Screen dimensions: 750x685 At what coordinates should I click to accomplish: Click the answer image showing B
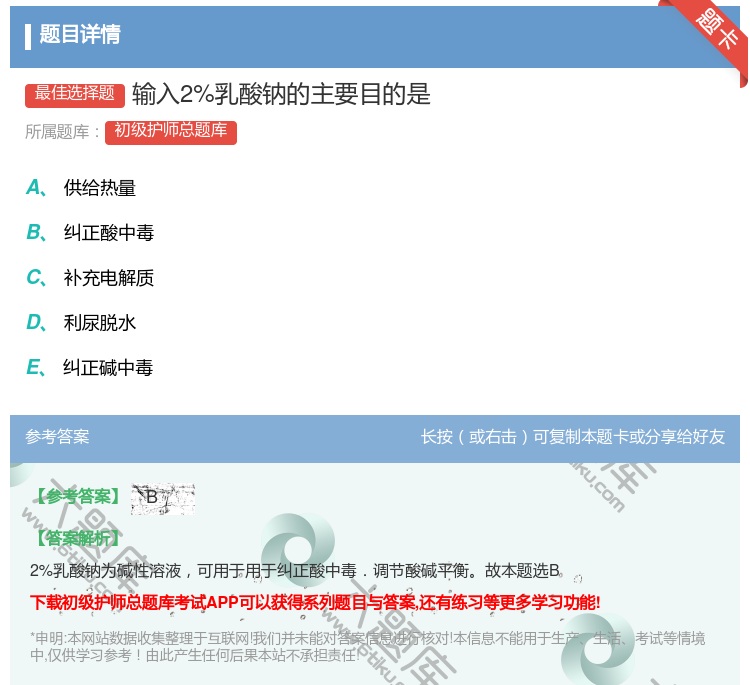tap(163, 498)
